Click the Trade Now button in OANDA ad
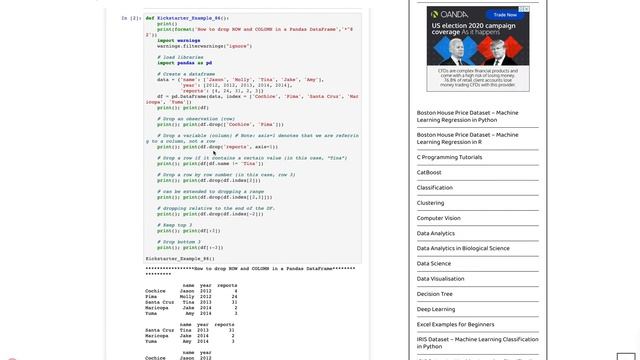This screenshot has height=360, width=640. tap(505, 15)
